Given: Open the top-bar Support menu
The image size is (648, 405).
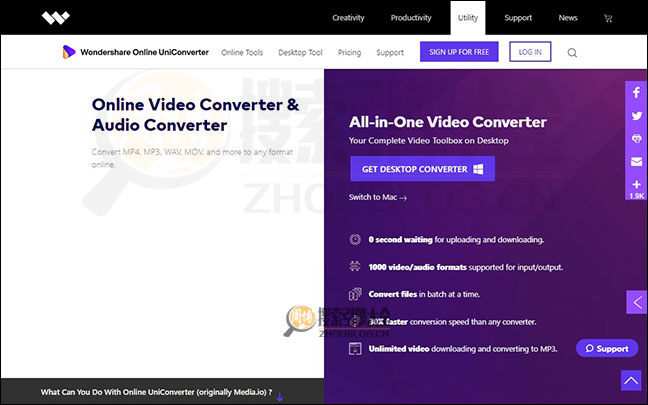Looking at the screenshot, I should tap(518, 18).
